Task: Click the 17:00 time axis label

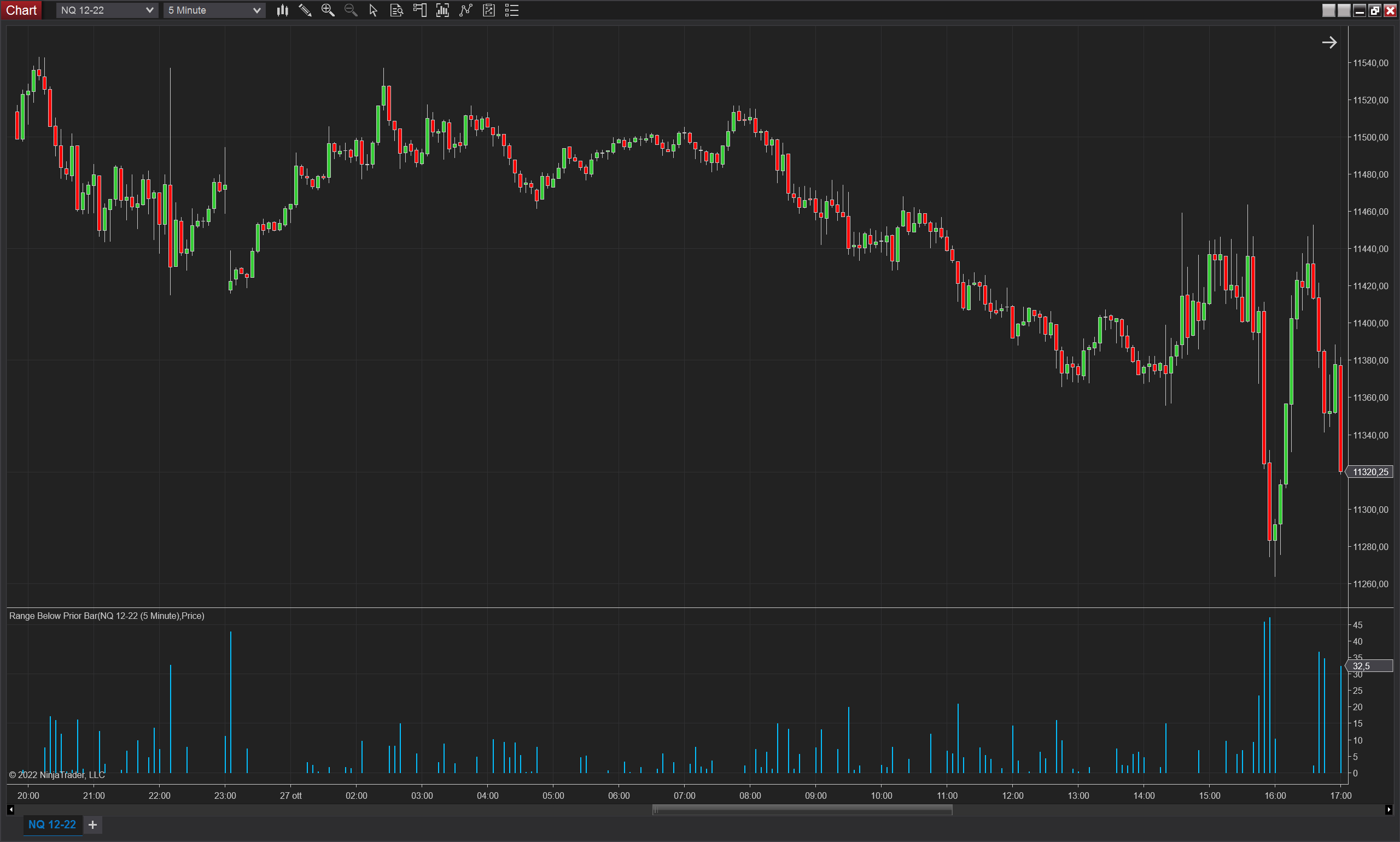Action: point(1341,796)
